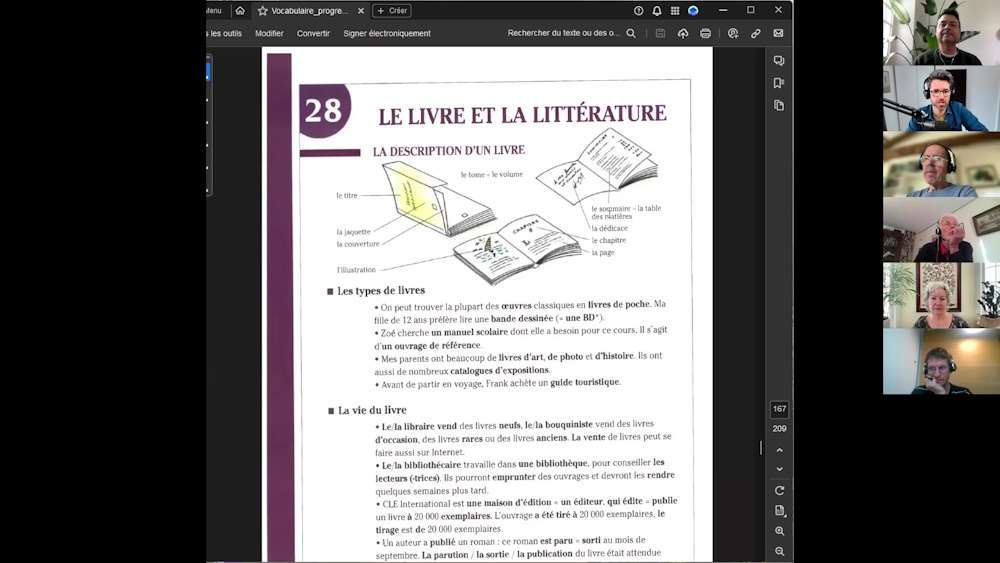This screenshot has height=563, width=1000.
Task: Open the account profile avatar
Action: [x=693, y=11]
